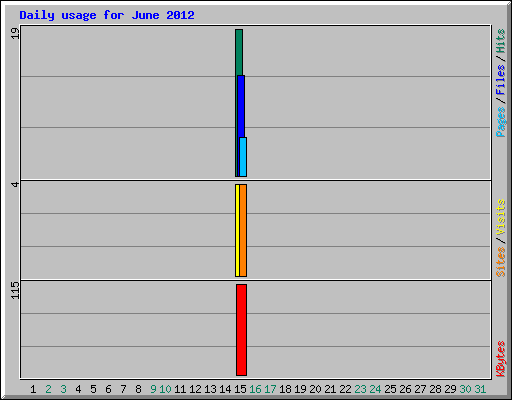Screen dimensions: 512x400
Task: Click day 31 on the x-axis
Action: click(x=480, y=389)
